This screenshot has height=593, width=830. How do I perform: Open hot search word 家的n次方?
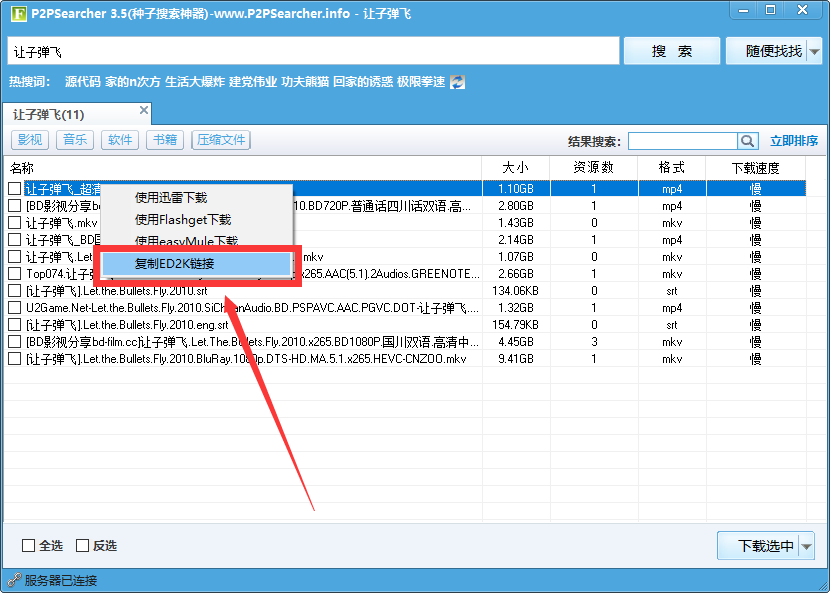tap(133, 82)
